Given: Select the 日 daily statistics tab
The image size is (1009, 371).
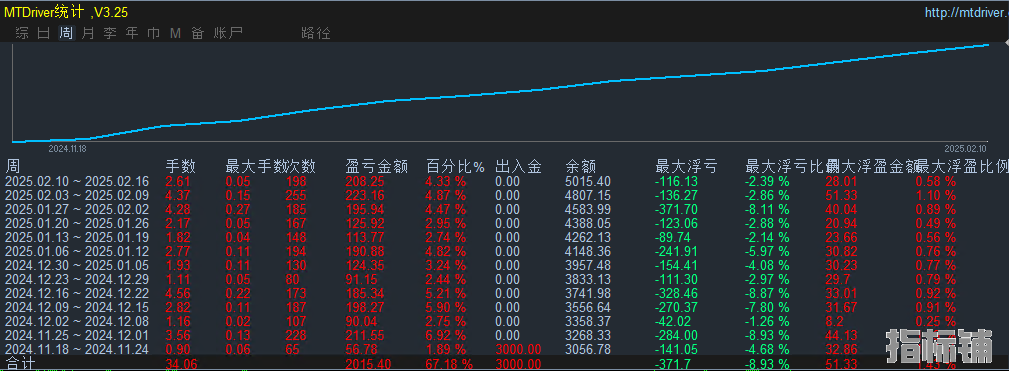Looking at the screenshot, I should coord(44,33).
